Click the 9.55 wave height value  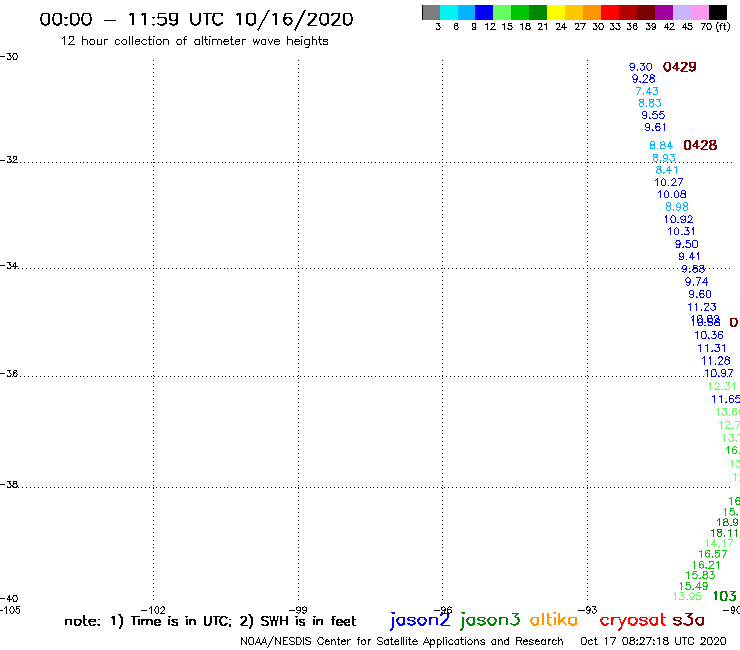coord(653,115)
